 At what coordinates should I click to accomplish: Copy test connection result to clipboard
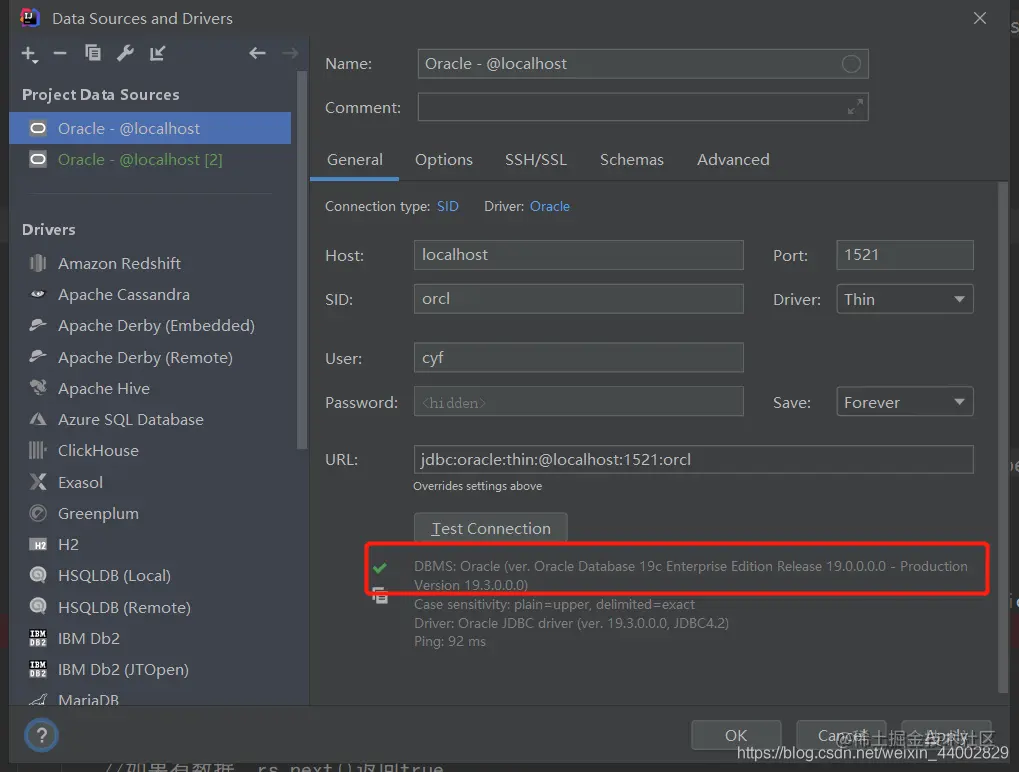click(x=380, y=595)
